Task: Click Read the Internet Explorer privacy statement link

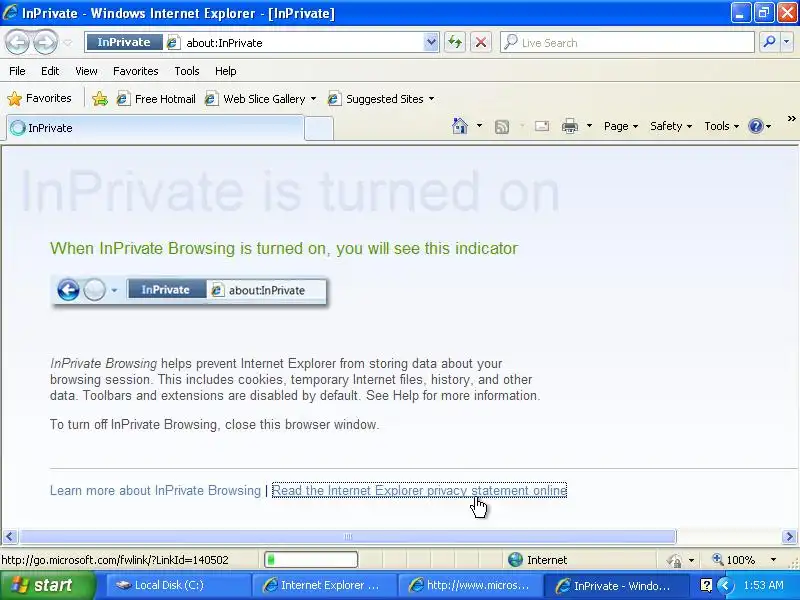Action: (x=419, y=490)
